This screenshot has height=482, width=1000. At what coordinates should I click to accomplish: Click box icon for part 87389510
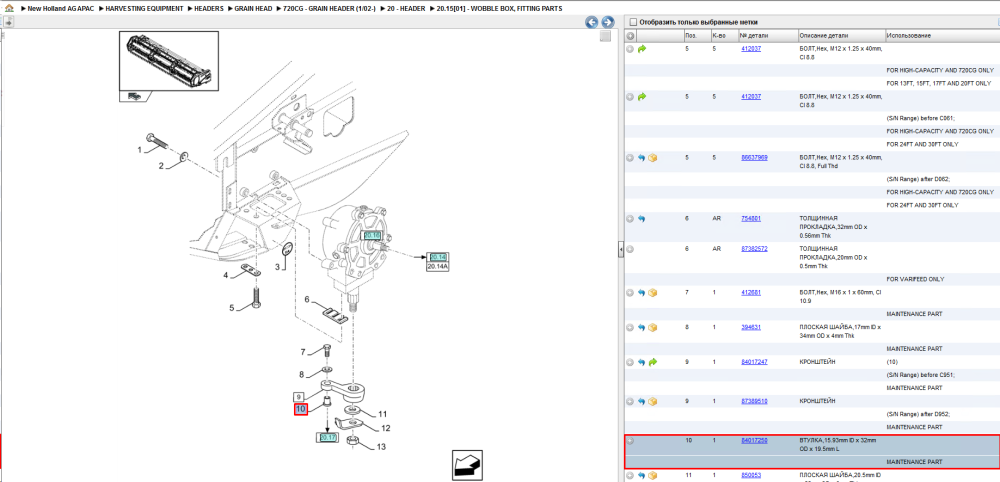653,402
